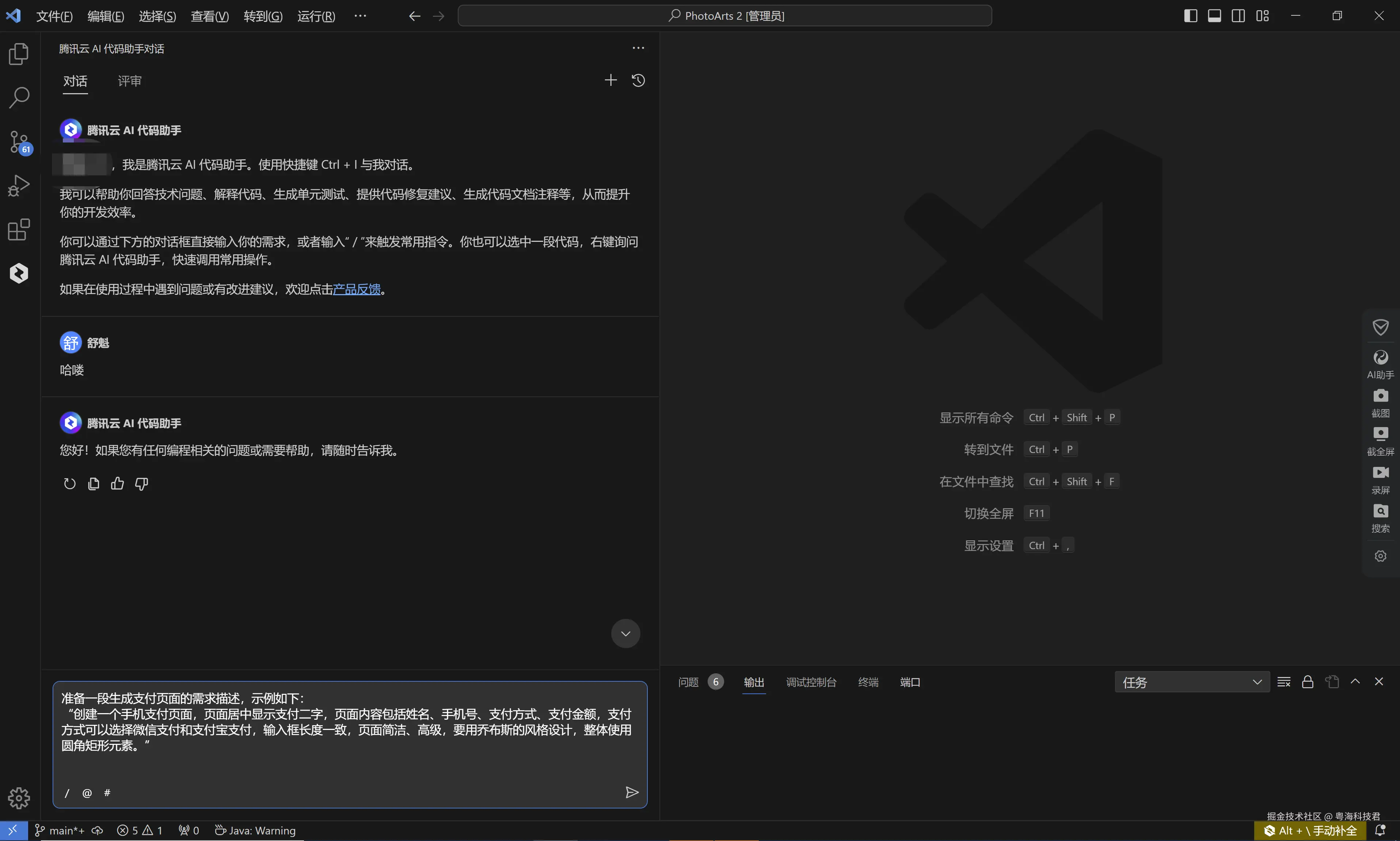Viewport: 1400px width, 841px height.
Task: Take a screenshot with 截图 tool
Action: pyautogui.click(x=1381, y=403)
